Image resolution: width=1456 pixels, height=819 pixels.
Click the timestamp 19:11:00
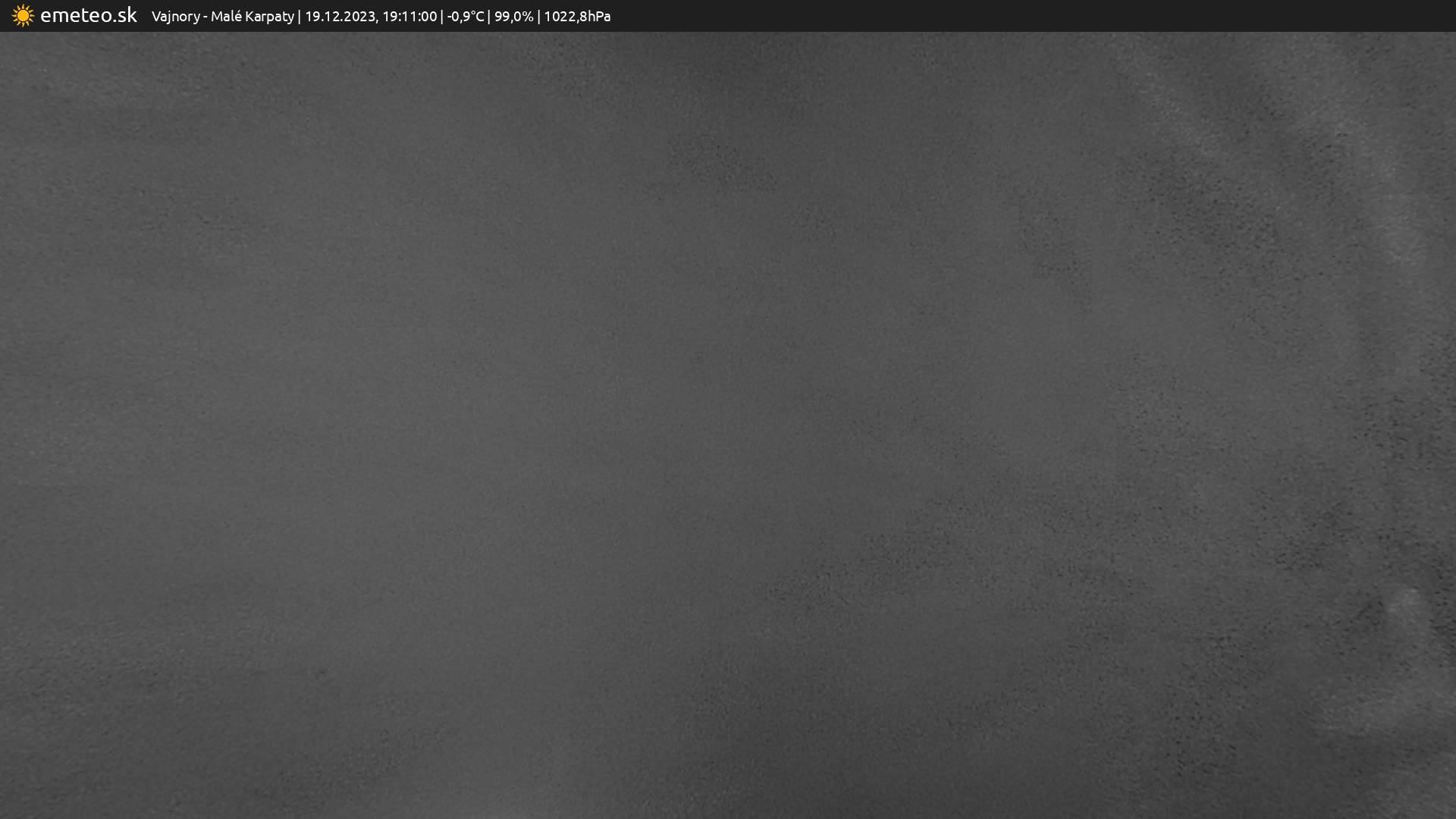tap(409, 16)
